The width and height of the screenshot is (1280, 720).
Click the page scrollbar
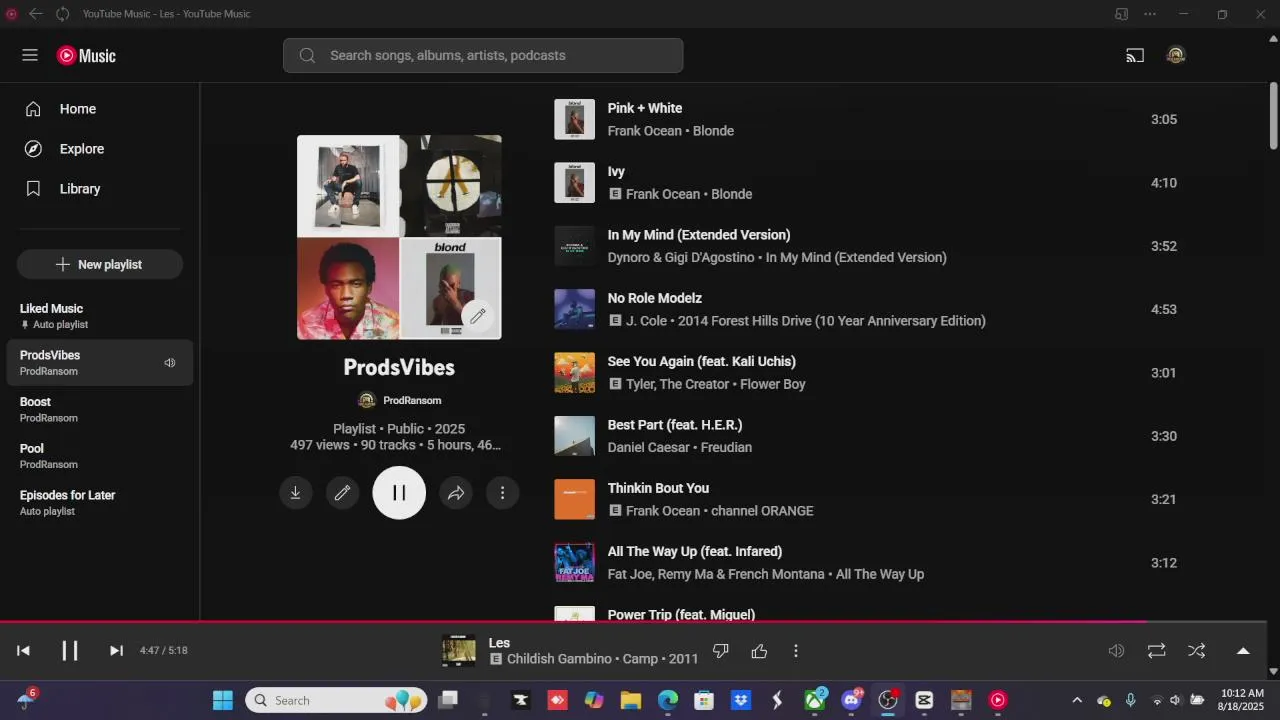(x=1274, y=115)
